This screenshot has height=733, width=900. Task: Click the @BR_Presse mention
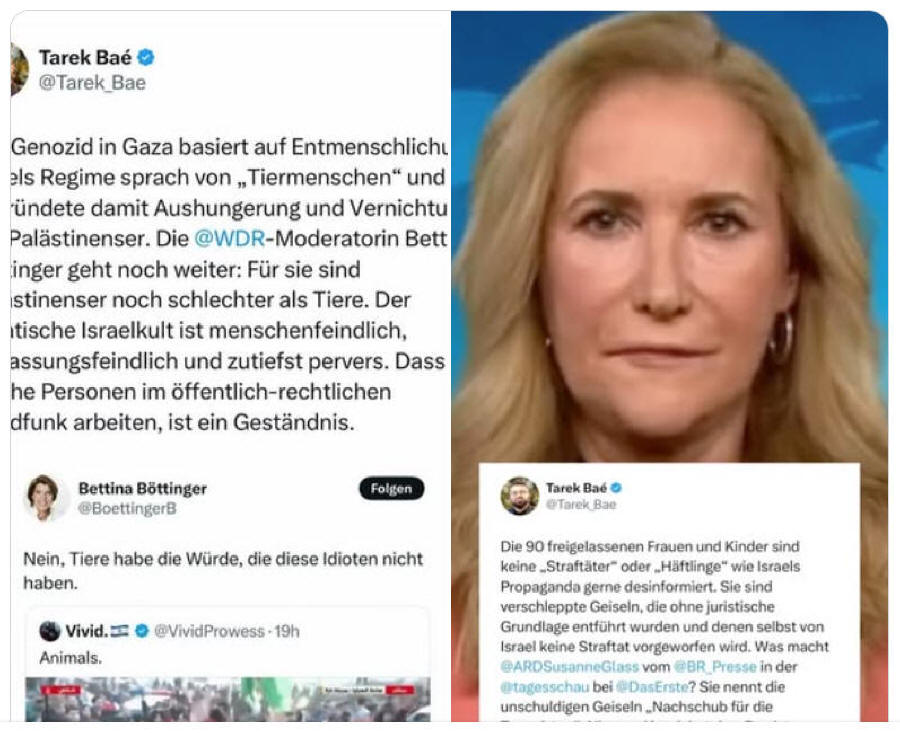[x=715, y=667]
